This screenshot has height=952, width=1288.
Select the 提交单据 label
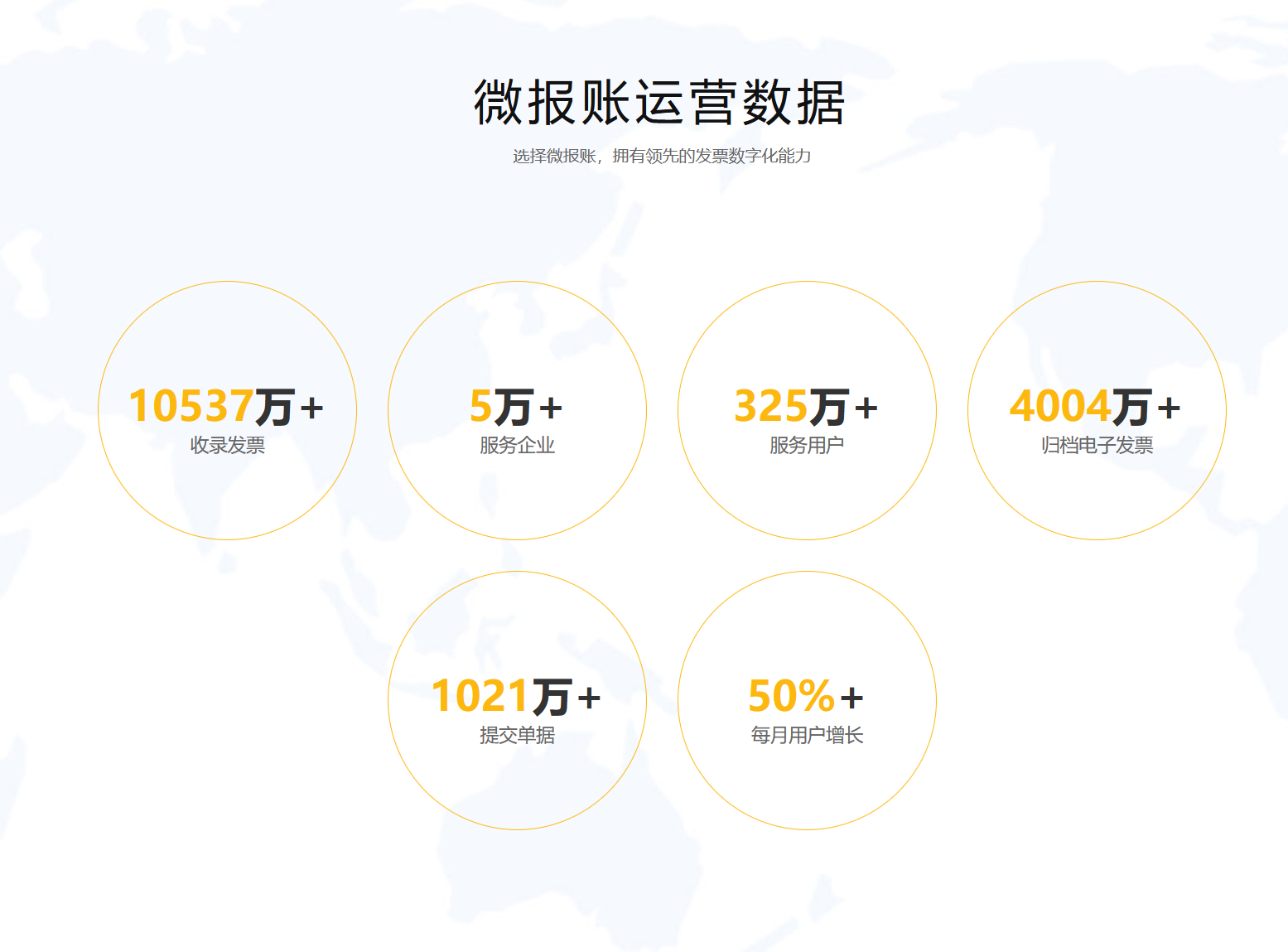coord(517,736)
